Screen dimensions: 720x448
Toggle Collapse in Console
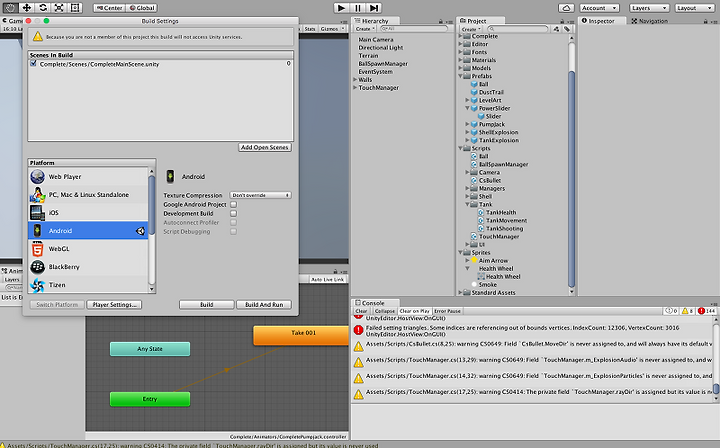click(x=385, y=311)
